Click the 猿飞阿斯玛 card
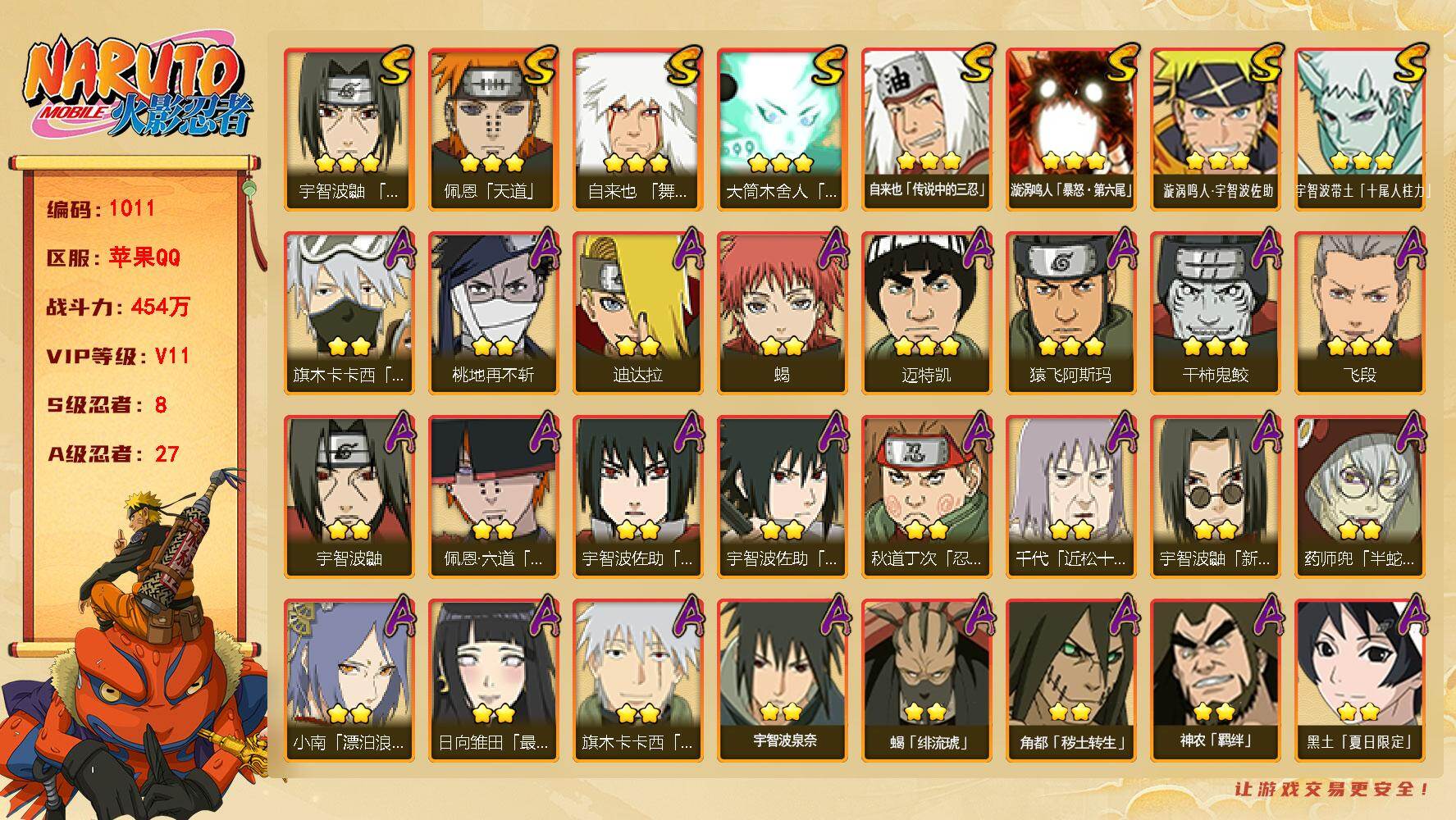 tap(1070, 312)
